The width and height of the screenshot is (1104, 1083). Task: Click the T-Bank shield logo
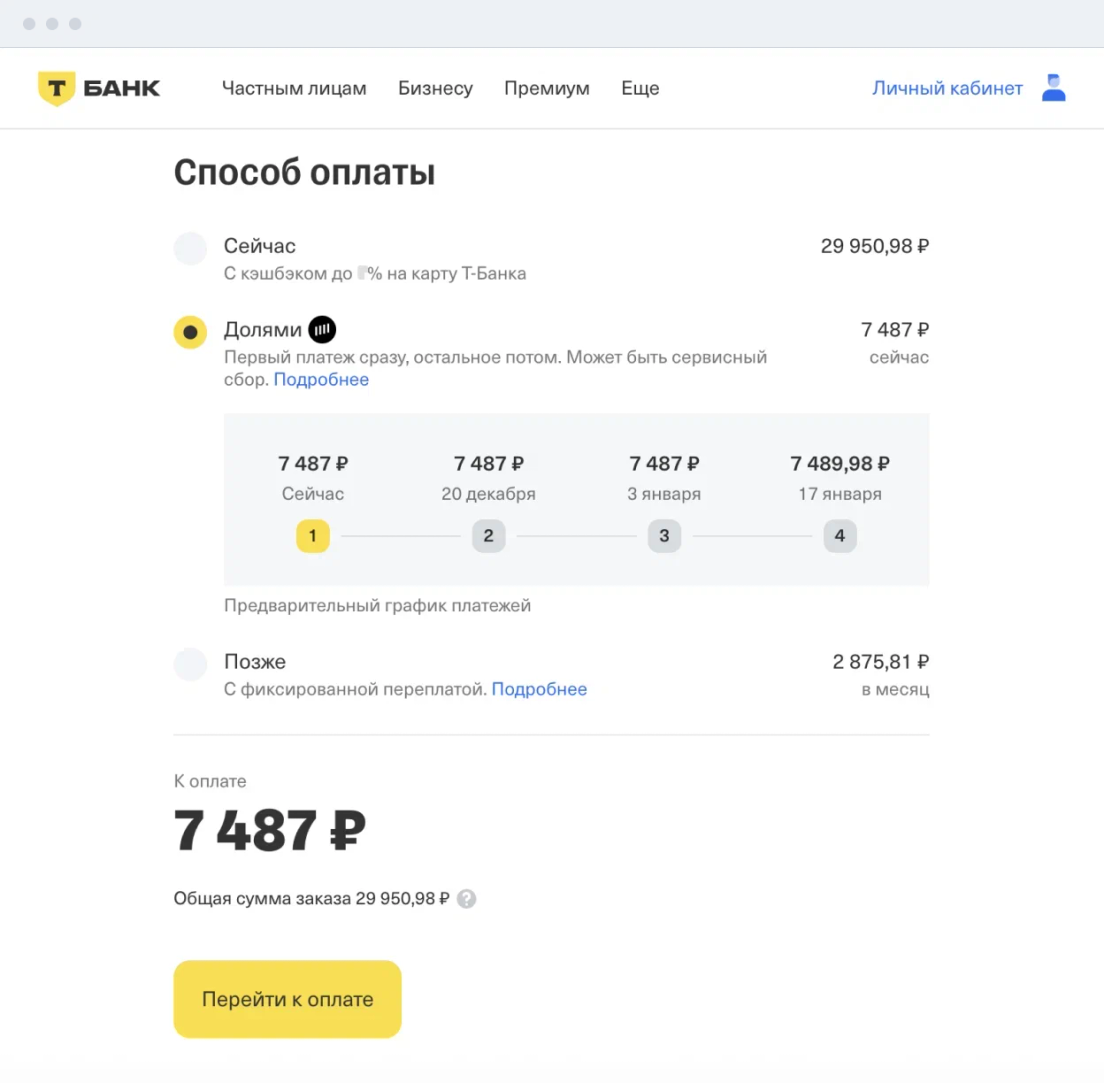(x=56, y=88)
